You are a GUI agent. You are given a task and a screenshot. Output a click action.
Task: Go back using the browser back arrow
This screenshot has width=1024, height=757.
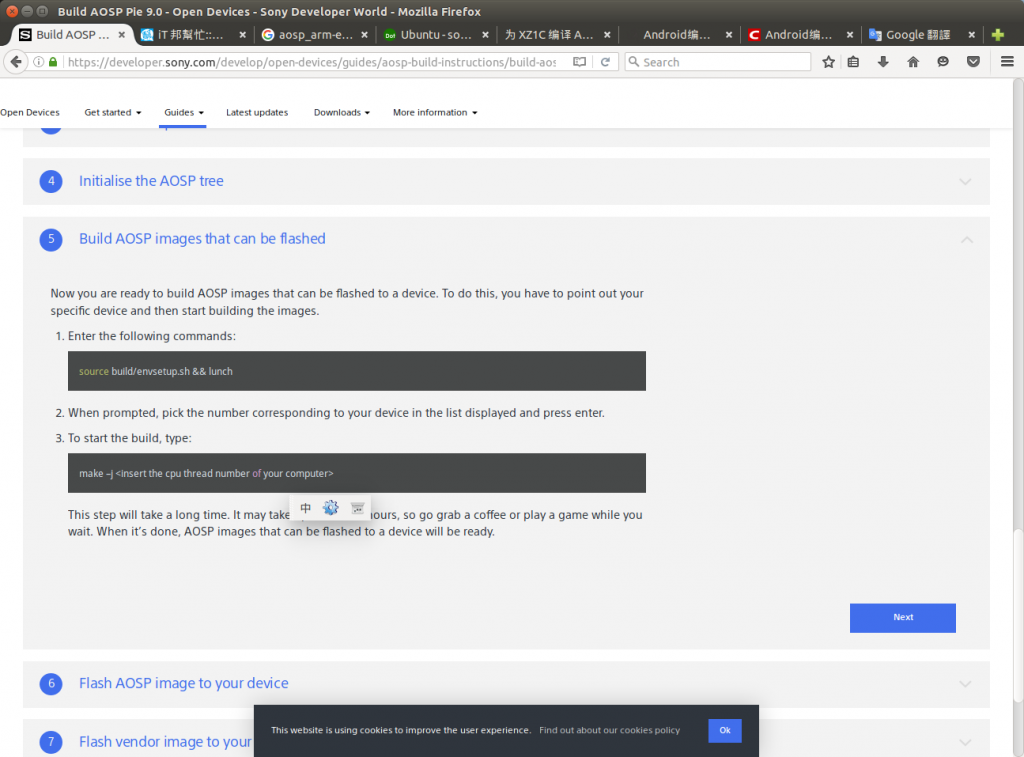16,62
